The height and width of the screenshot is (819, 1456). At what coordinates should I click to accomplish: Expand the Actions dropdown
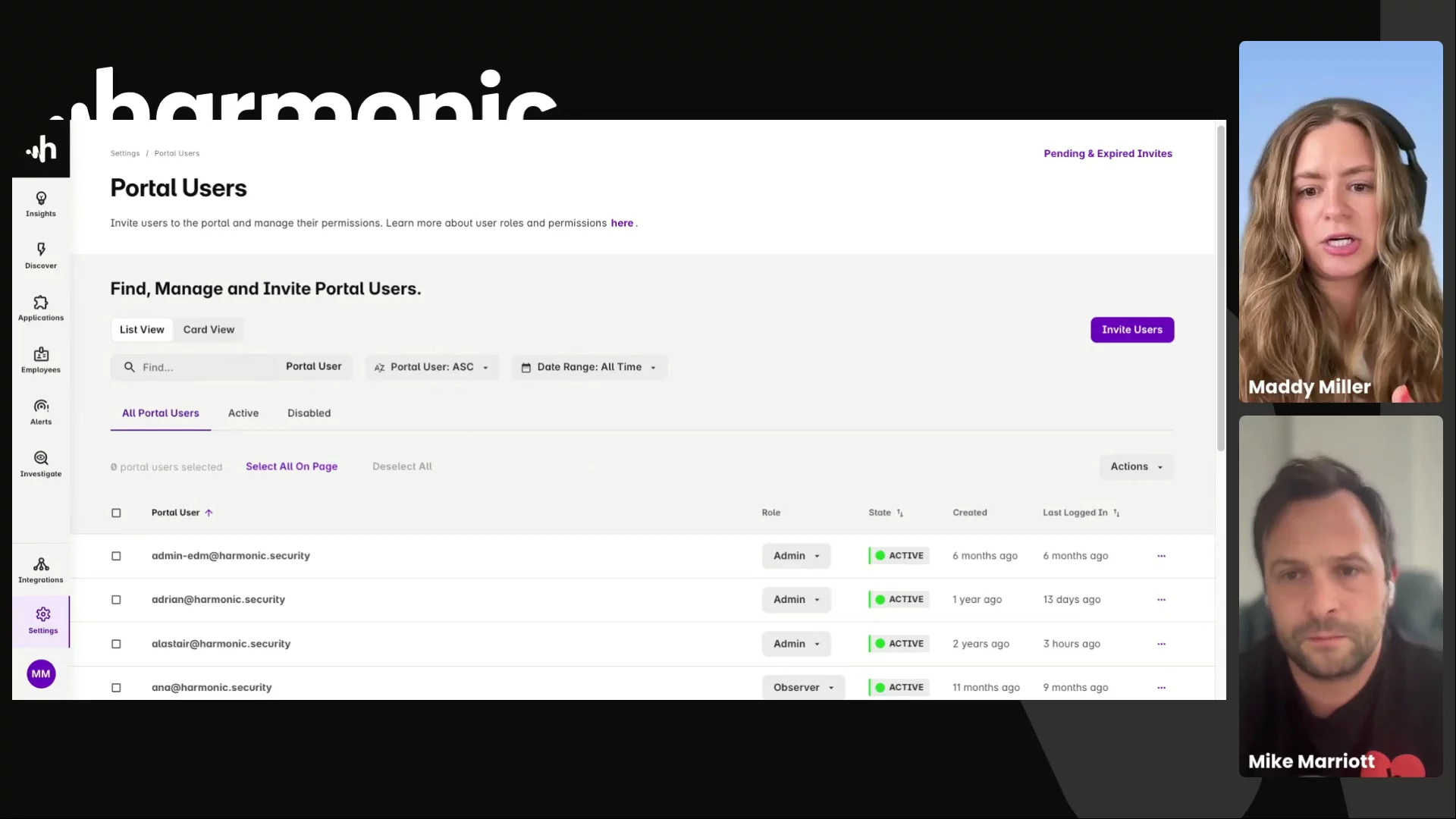1136,466
